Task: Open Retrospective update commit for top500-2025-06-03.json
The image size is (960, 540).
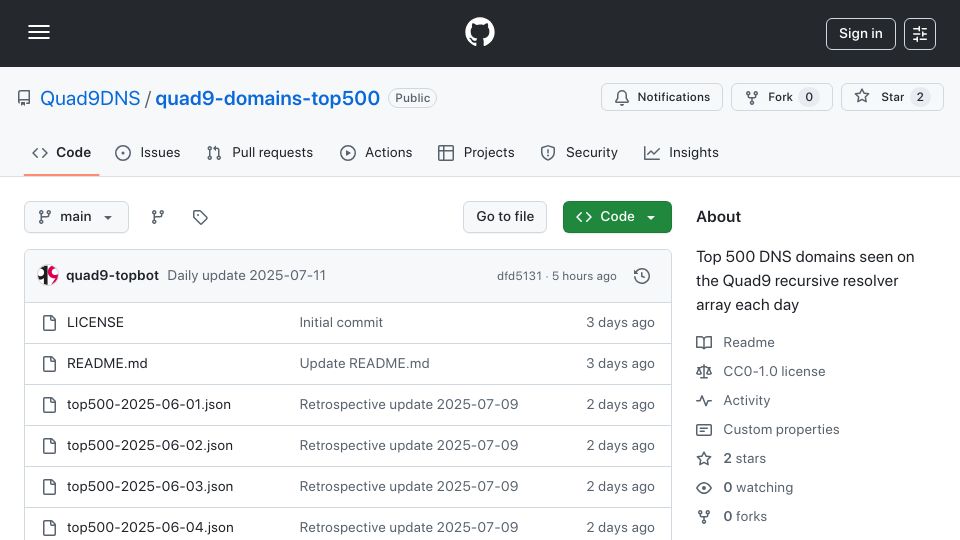Action: [x=408, y=487]
